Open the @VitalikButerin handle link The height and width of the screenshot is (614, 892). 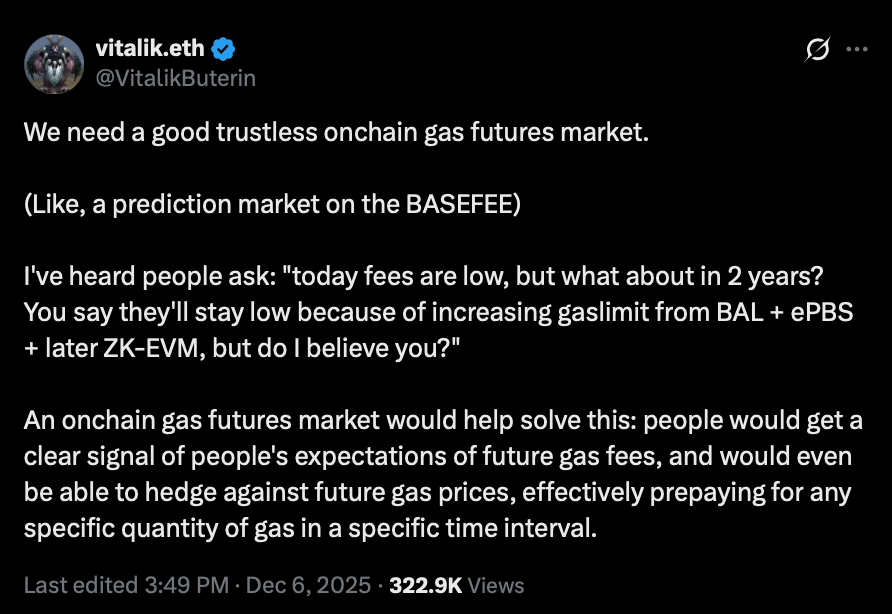click(174, 77)
